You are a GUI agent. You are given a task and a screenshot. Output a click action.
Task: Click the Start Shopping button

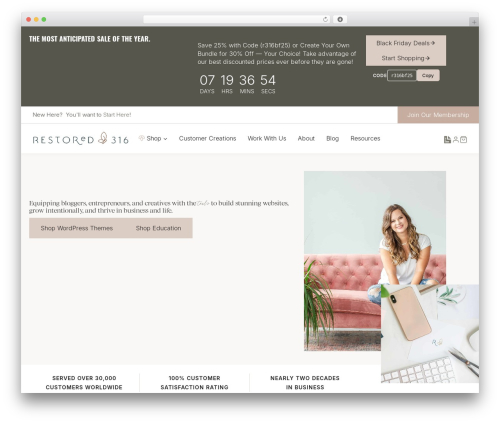pos(406,58)
